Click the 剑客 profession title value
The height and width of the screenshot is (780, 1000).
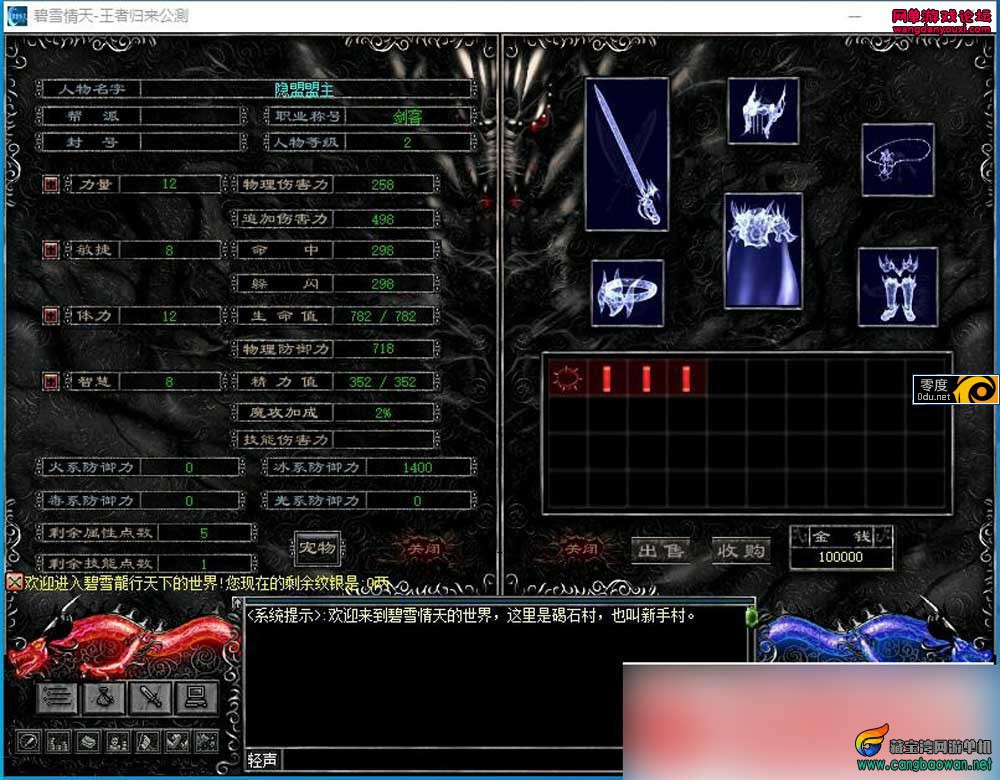[407, 117]
